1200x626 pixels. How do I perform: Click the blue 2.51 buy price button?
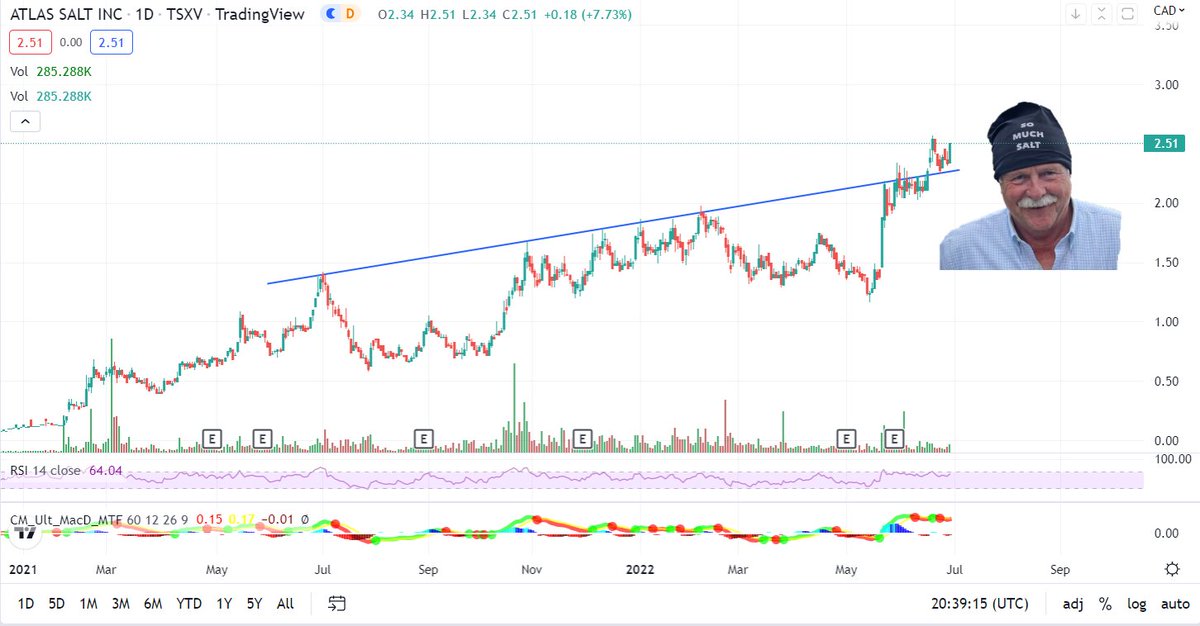tap(111, 43)
